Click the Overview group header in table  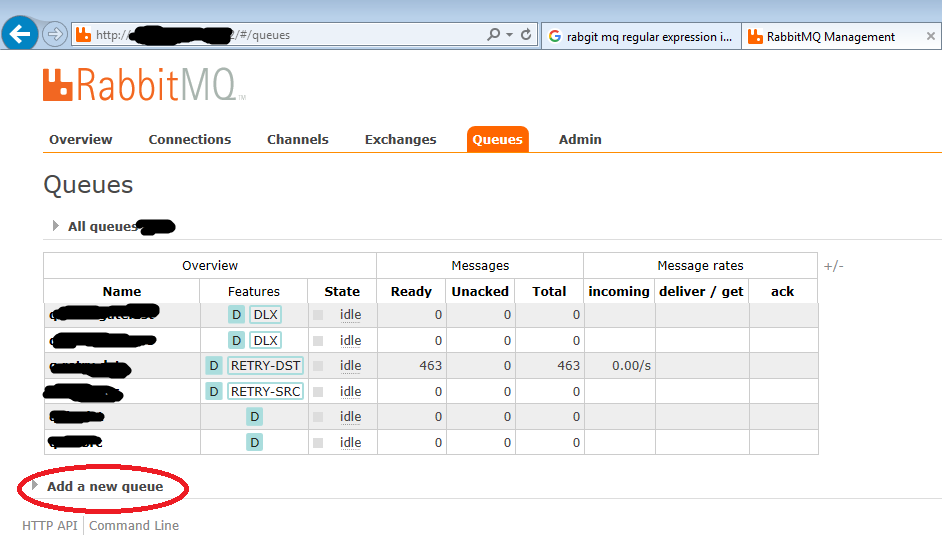(210, 265)
